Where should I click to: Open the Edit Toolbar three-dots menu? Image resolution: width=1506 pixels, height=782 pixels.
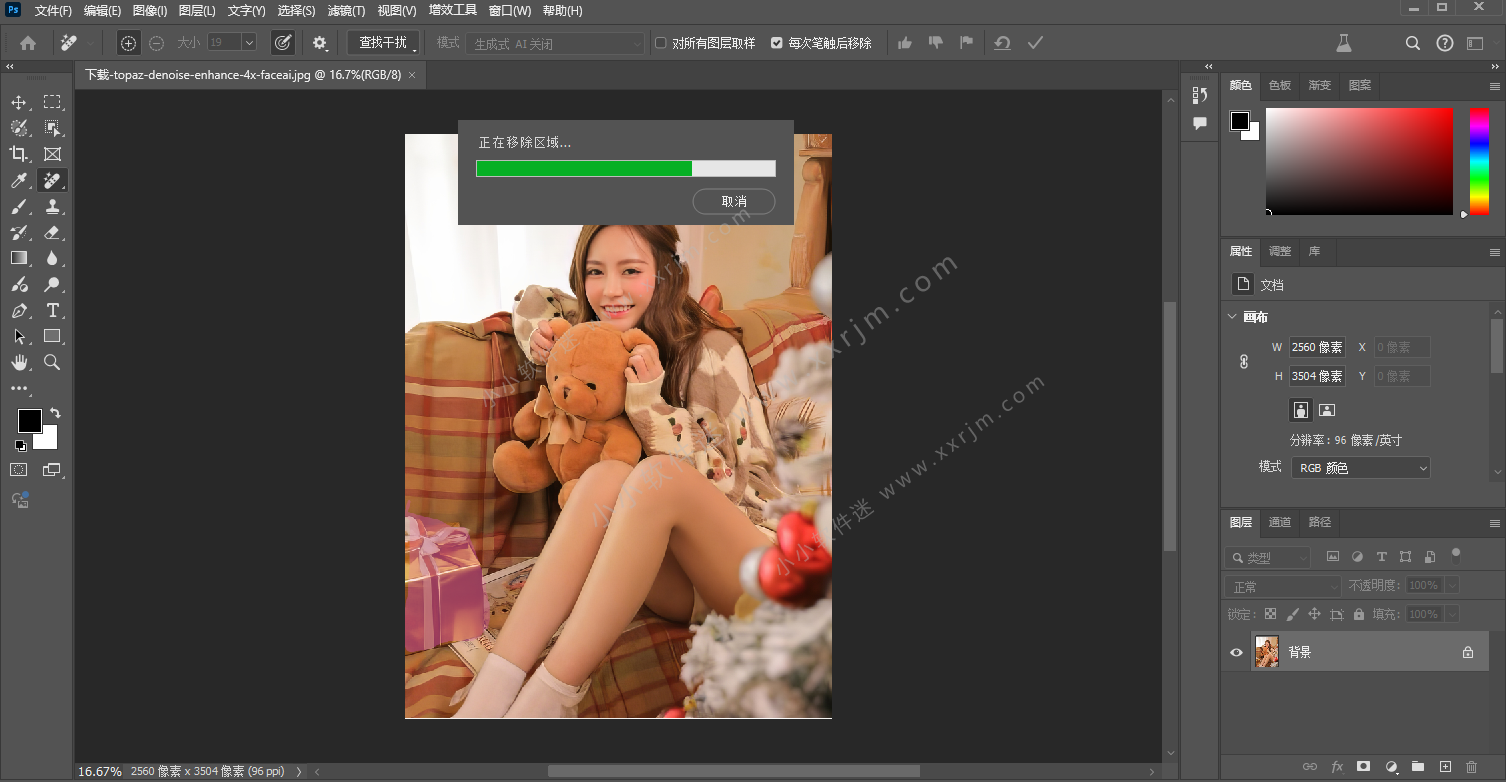(19, 388)
